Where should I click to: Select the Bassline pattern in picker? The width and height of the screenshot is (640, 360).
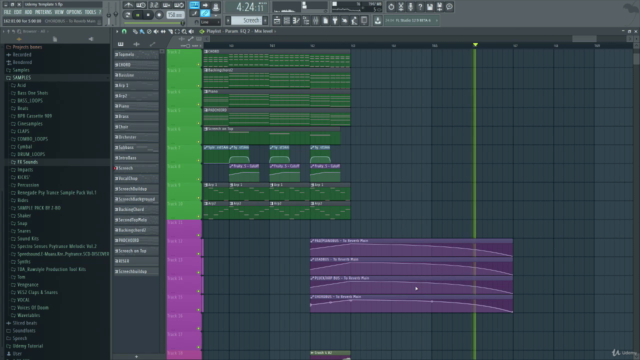[x=136, y=75]
